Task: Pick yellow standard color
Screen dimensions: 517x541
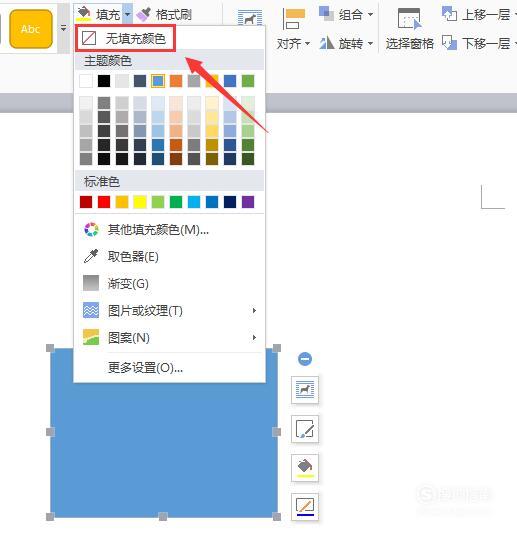Action: click(140, 202)
